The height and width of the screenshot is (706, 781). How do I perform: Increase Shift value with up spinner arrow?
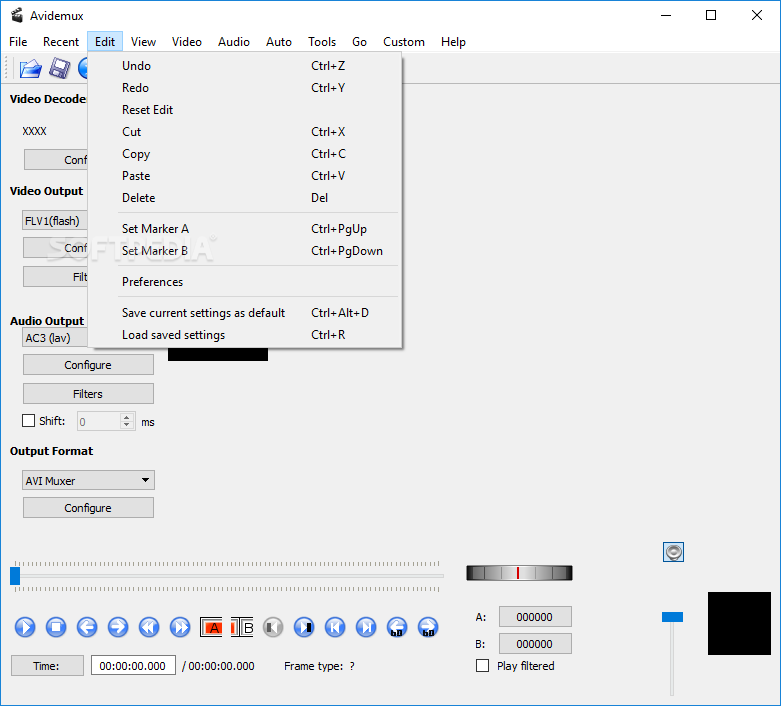[x=127, y=417]
